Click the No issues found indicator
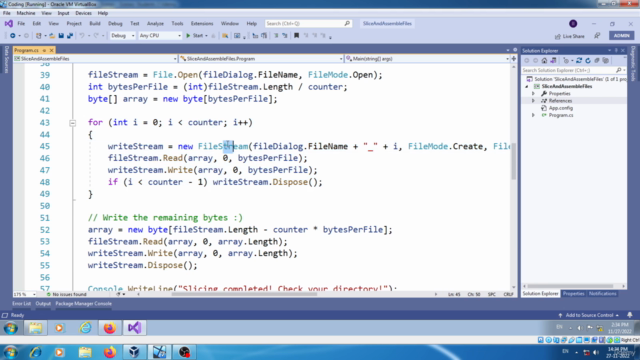 tap(67, 294)
